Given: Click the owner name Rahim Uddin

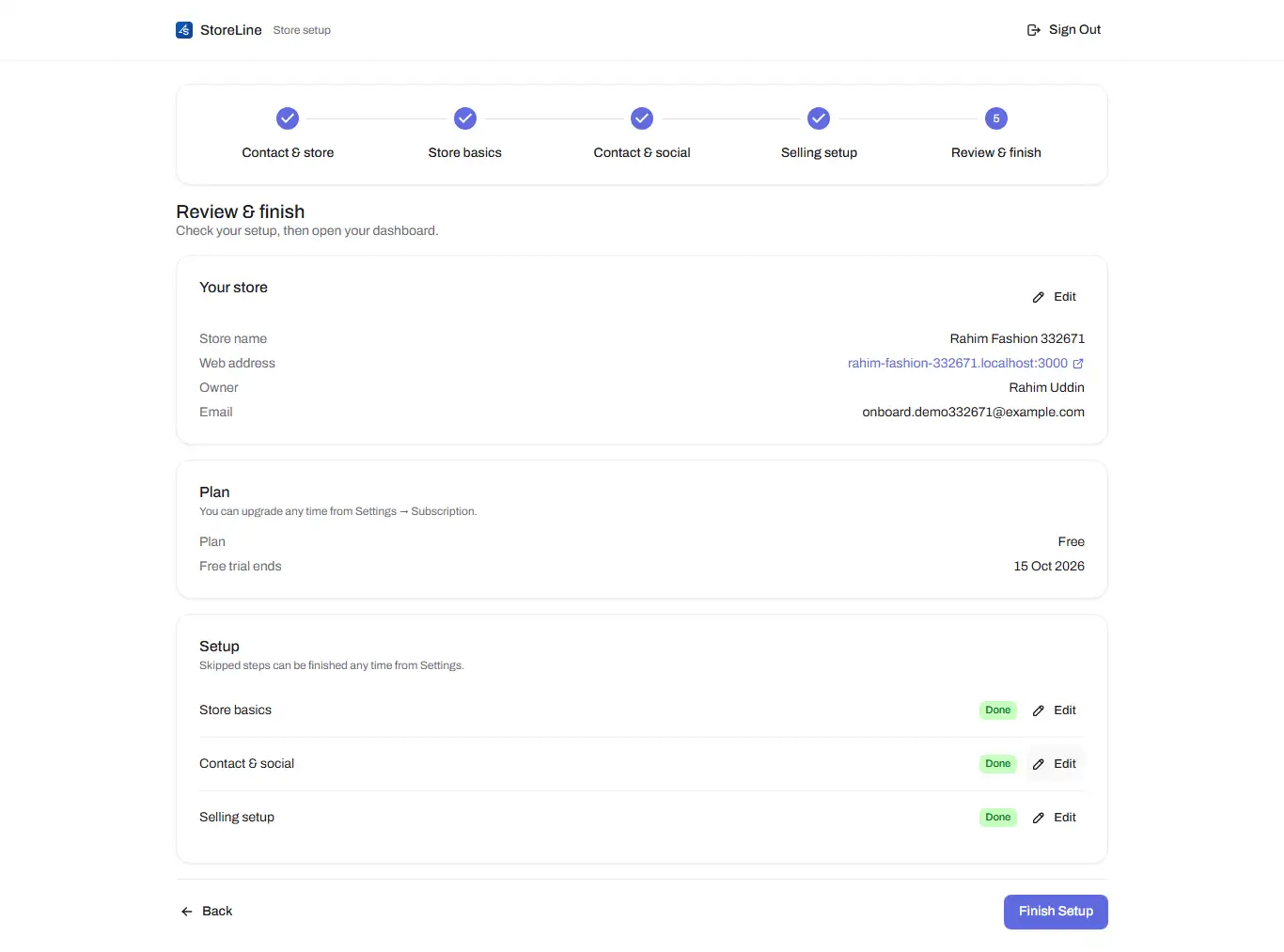Looking at the screenshot, I should coord(1047,388).
